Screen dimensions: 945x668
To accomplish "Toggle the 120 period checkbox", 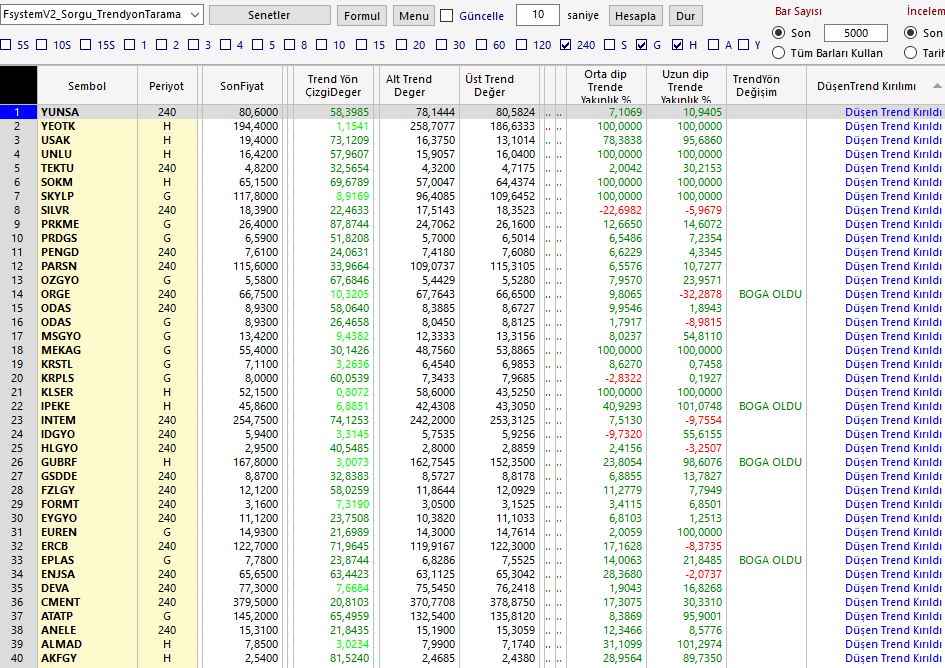I will 521,45.
